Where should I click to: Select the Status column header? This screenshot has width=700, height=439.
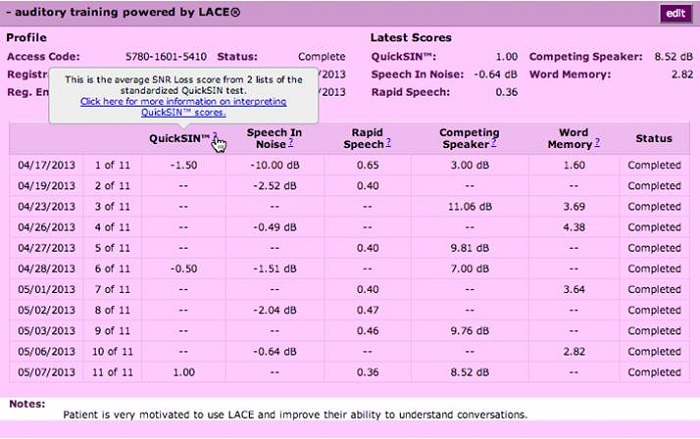pos(654,138)
